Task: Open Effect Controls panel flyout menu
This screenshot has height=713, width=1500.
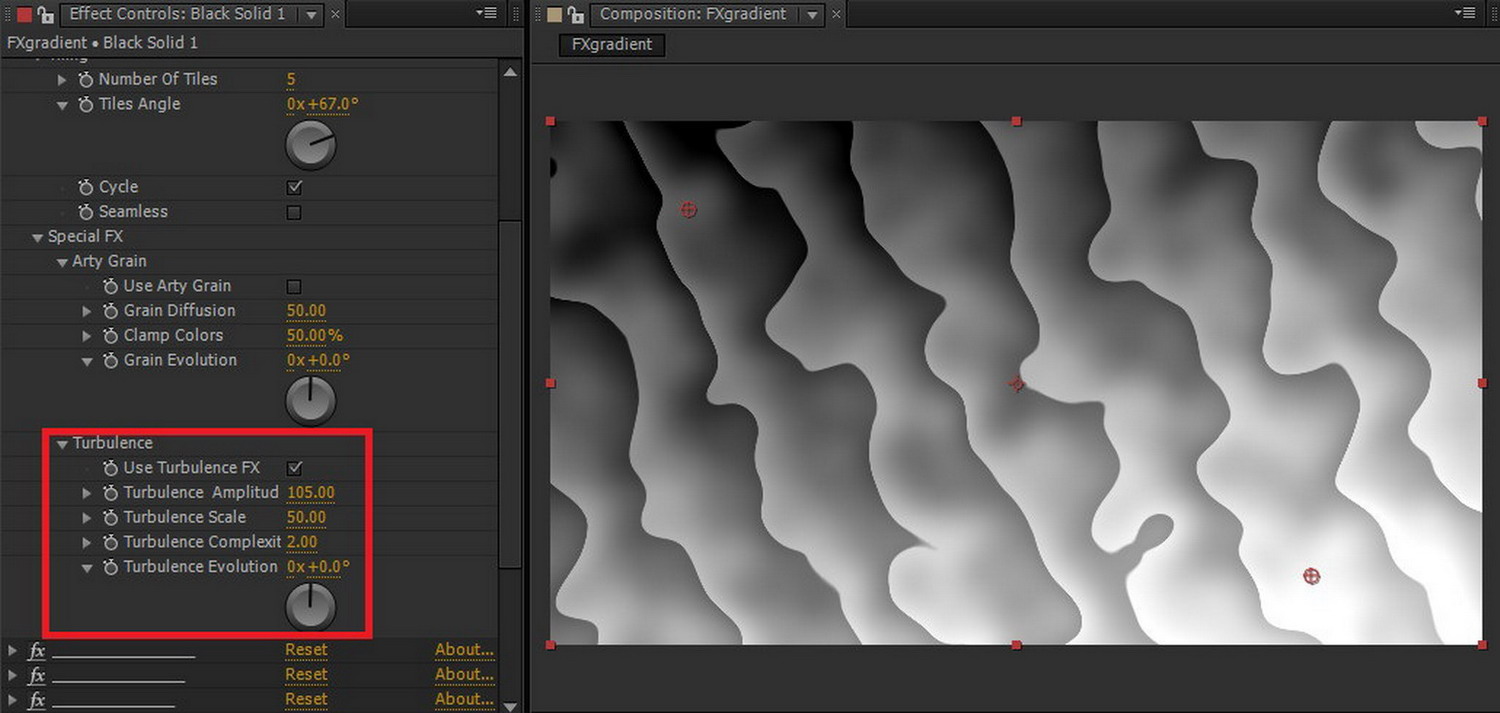Action: (486, 13)
